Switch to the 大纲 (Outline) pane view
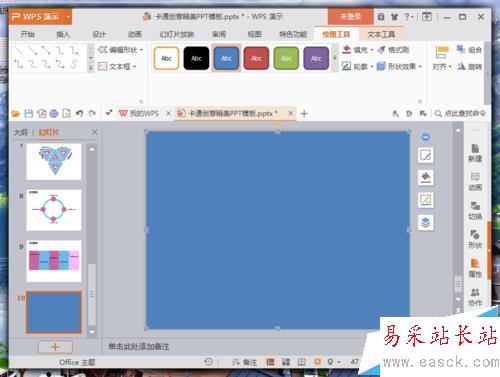Screen dimensions: 500x377 pos(21,132)
